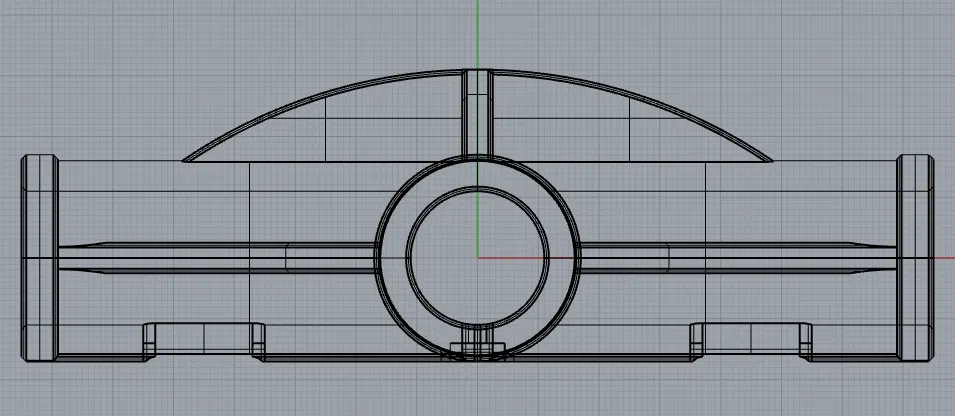Select the right end cap of the model

pyautogui.click(x=915, y=258)
